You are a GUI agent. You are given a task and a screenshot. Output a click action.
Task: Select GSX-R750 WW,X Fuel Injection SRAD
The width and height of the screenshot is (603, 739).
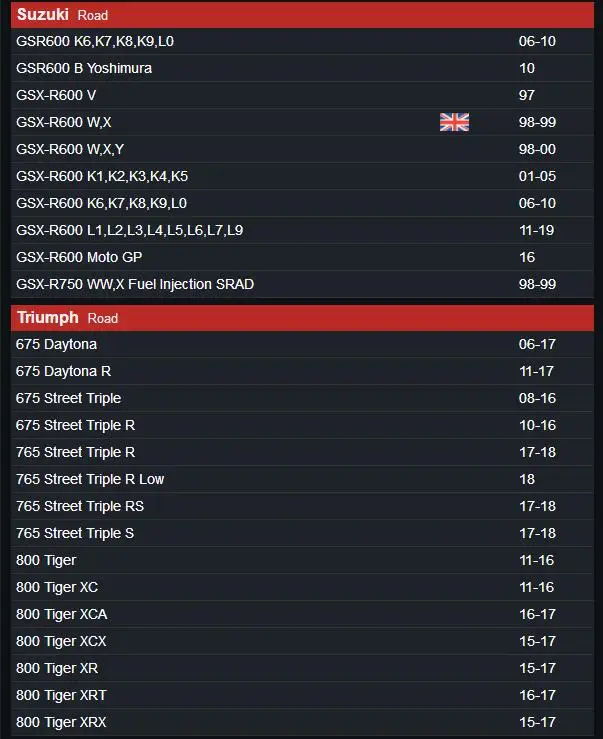point(135,284)
